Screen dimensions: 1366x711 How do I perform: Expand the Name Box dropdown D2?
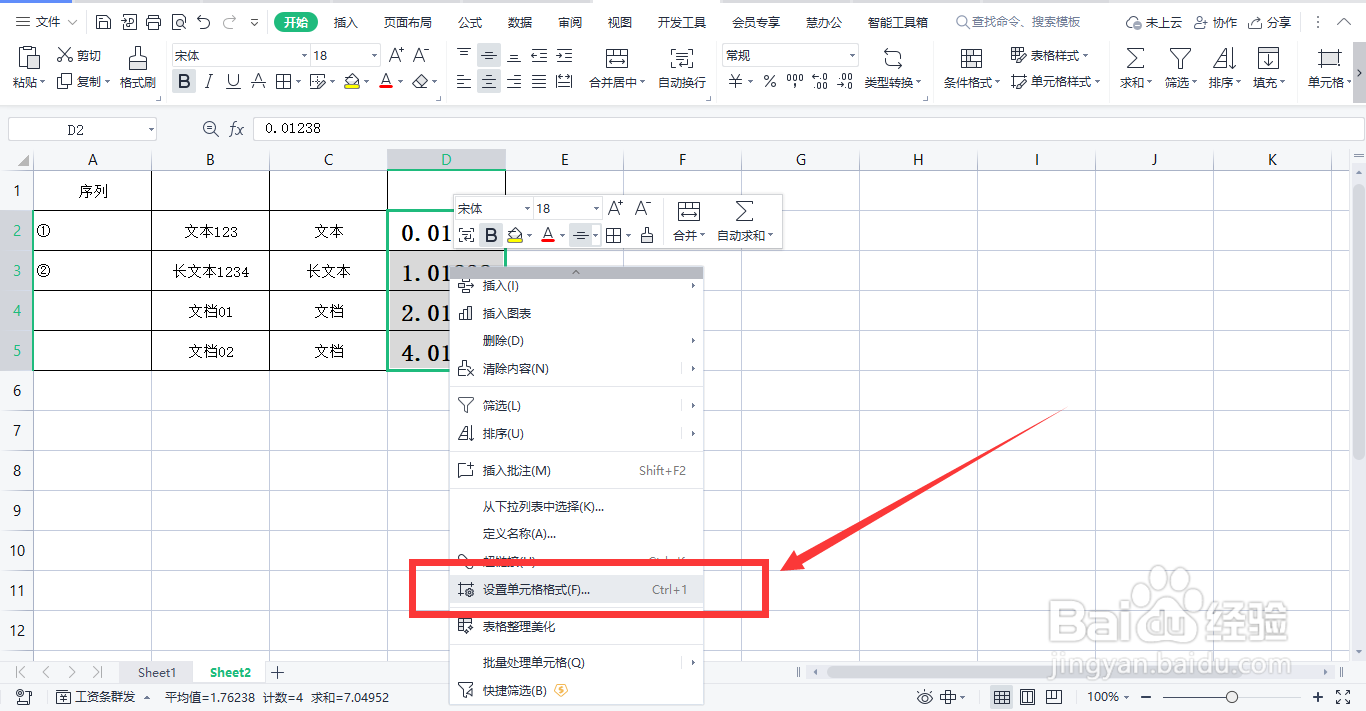pyautogui.click(x=151, y=129)
